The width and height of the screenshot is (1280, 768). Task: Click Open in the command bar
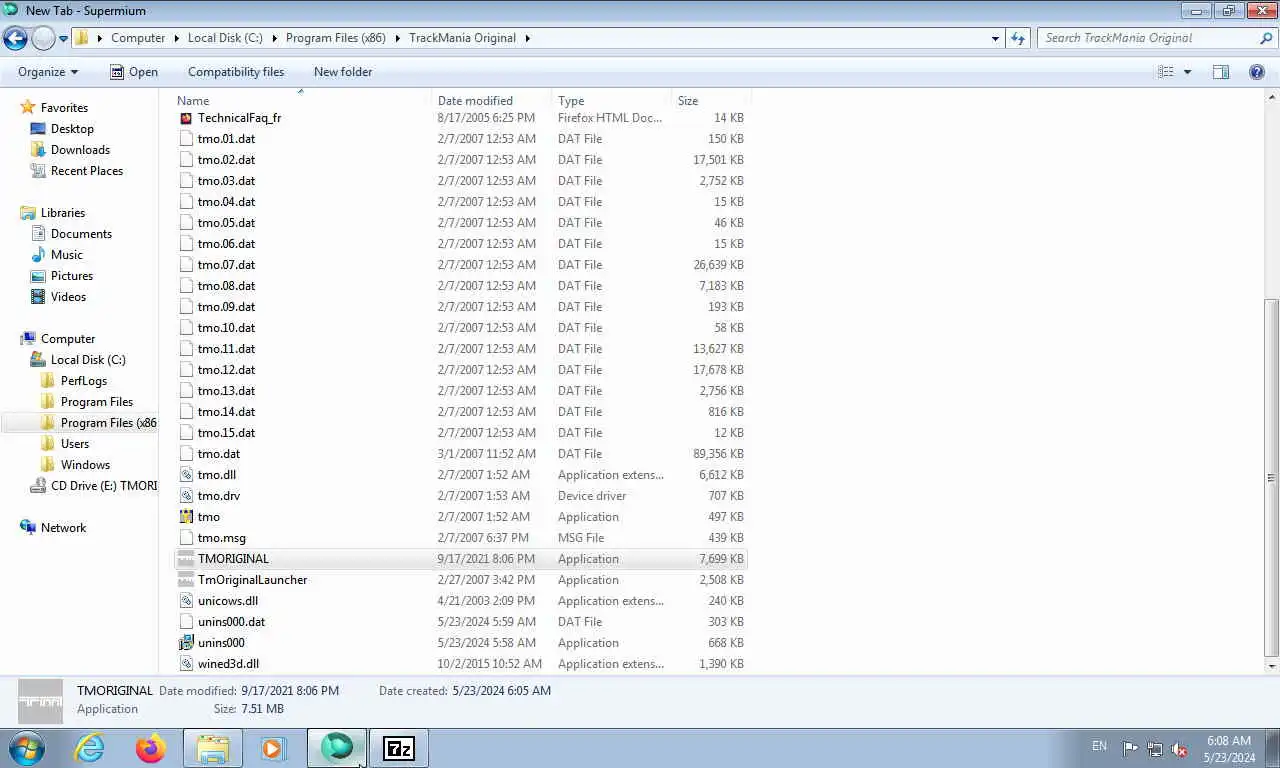(134, 72)
